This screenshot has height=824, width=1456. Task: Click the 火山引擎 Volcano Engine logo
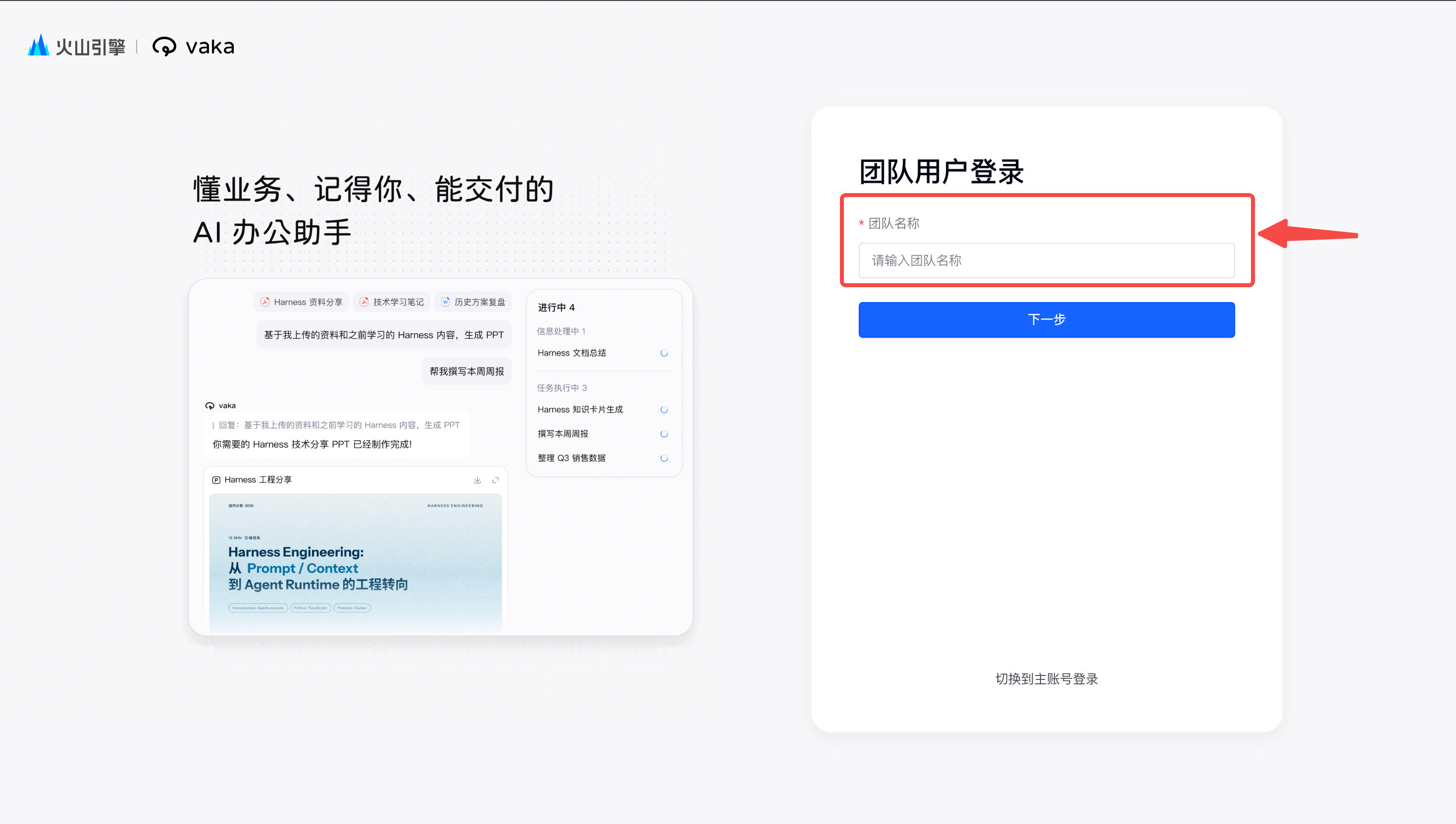[76, 46]
